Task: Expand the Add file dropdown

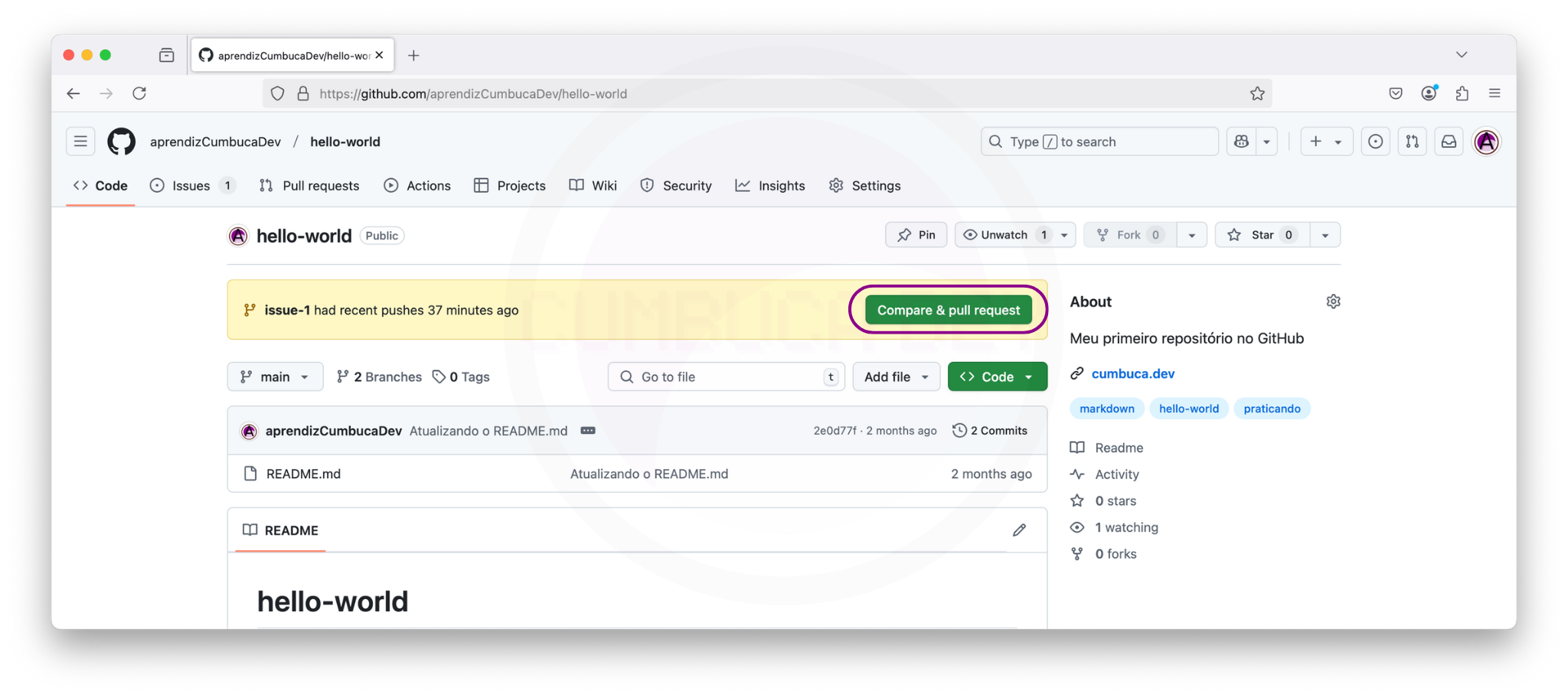Action: 896,376
